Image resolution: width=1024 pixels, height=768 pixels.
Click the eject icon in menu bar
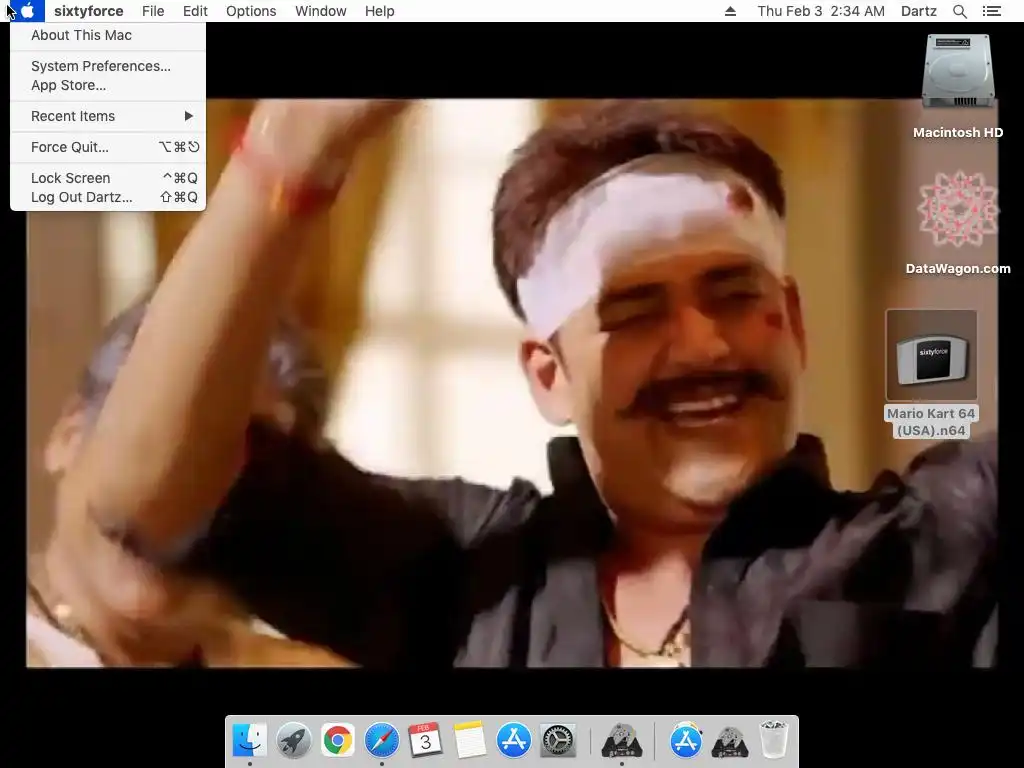point(730,11)
